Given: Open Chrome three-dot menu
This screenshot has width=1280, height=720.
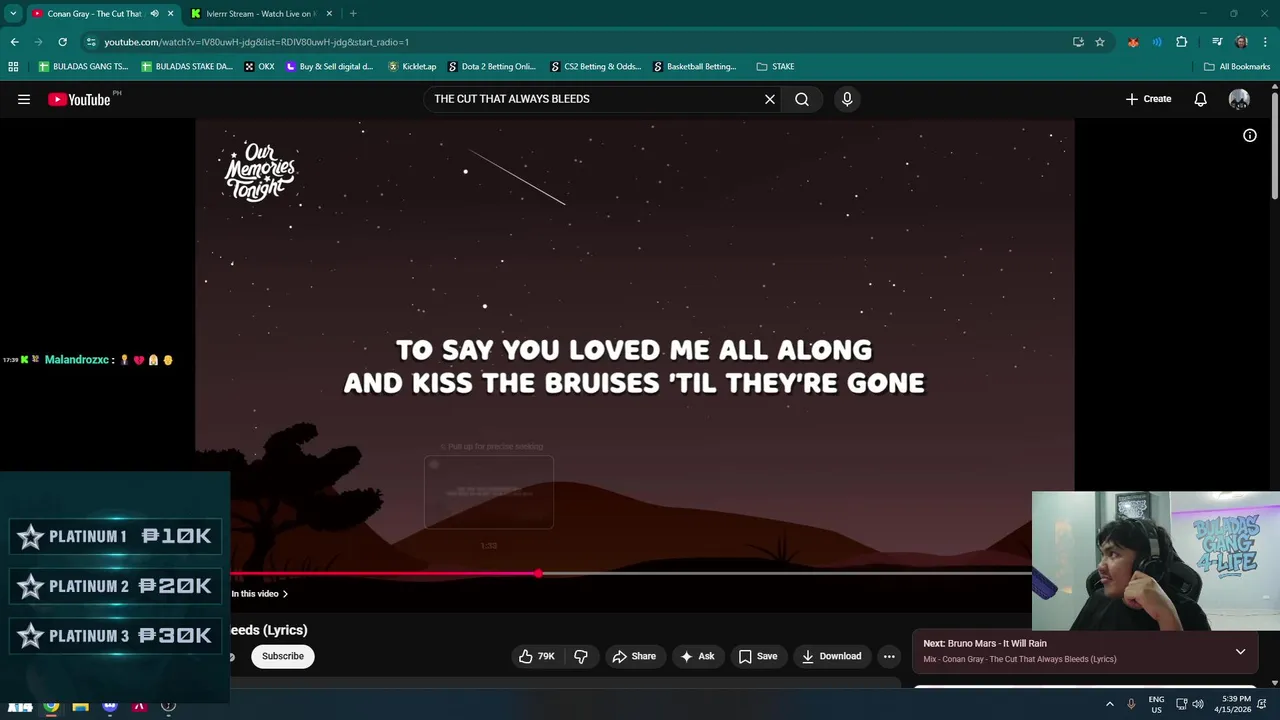Looking at the screenshot, I should click(x=1264, y=42).
